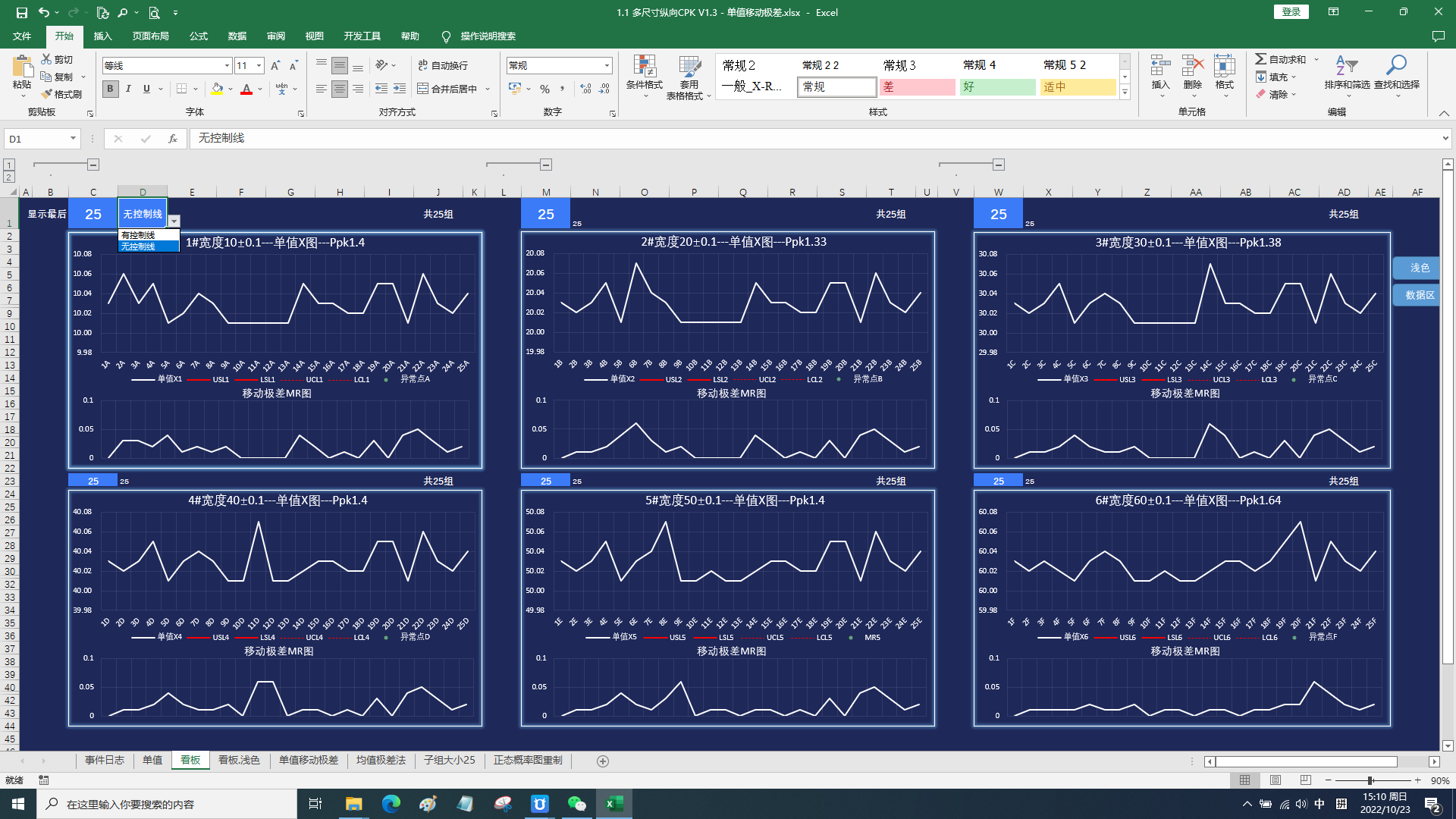Click cell D1 validation dropdown arrow
This screenshot has width=1456, height=819.
click(174, 221)
